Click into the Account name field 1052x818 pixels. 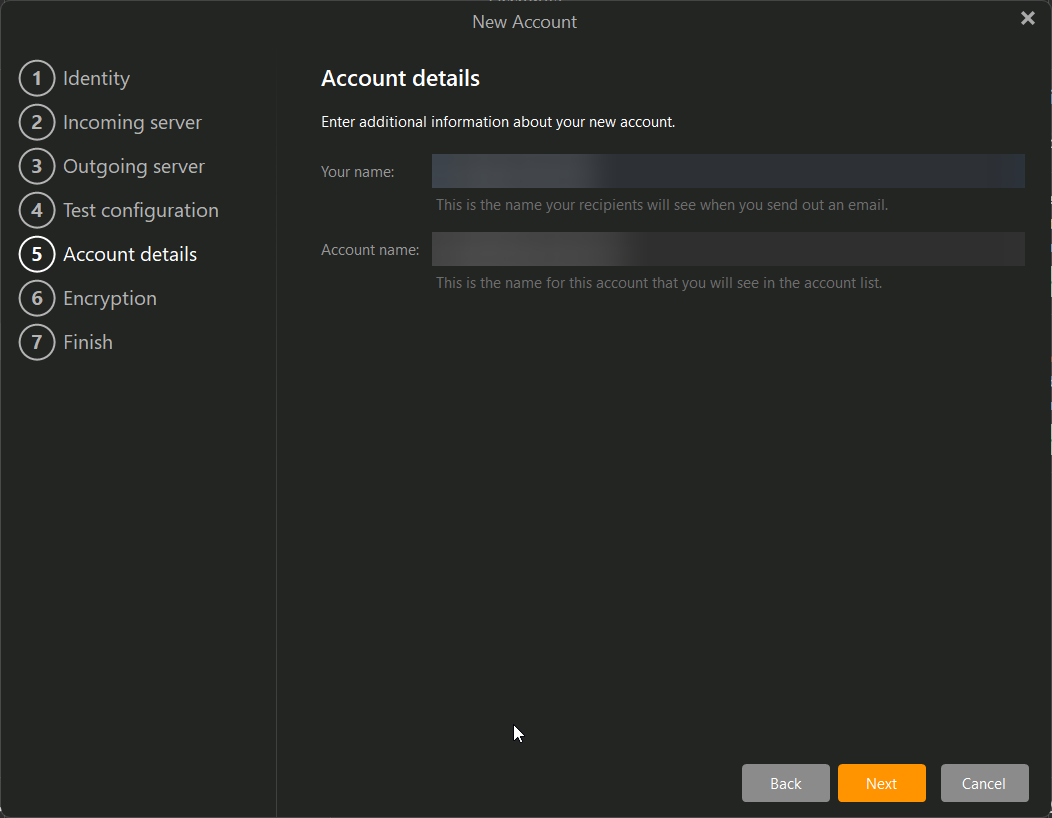point(727,249)
